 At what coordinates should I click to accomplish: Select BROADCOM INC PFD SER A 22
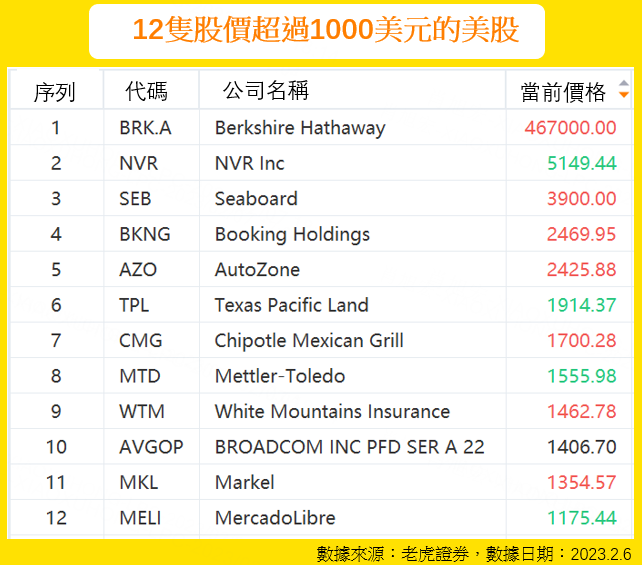pyautogui.click(x=350, y=447)
